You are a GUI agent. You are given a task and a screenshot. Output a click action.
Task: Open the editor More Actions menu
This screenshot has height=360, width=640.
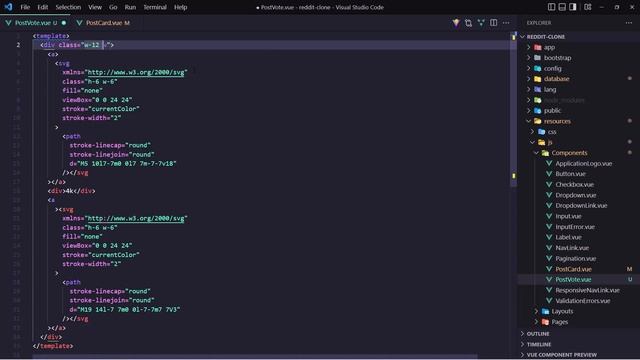pyautogui.click(x=506, y=23)
